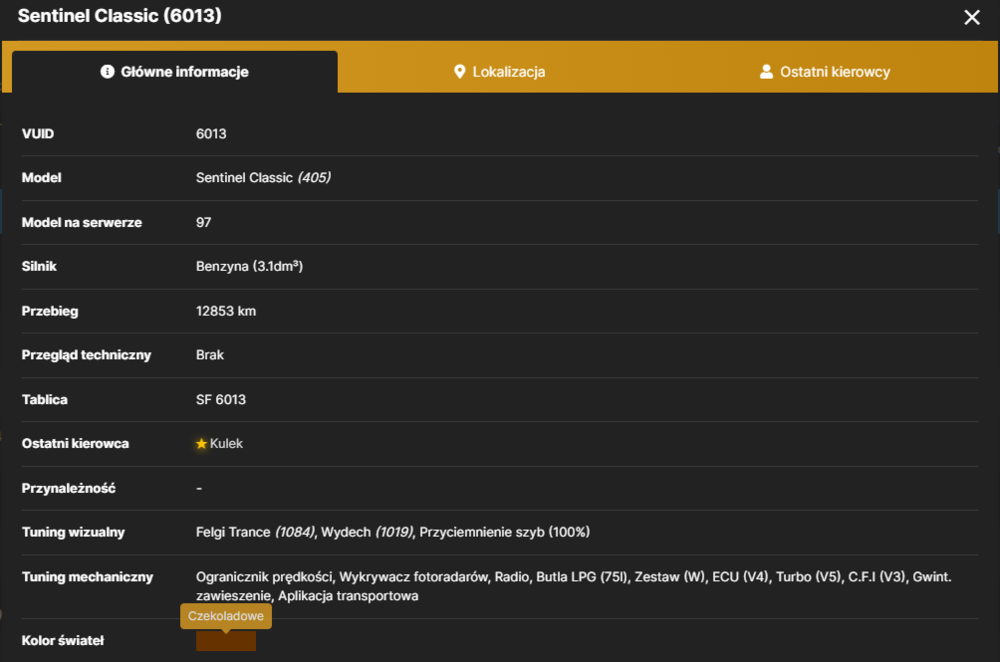Screen dimensions: 1000x662
Task: Click the Przyciemnienie szyb (100%) entry
Action: 504,532
